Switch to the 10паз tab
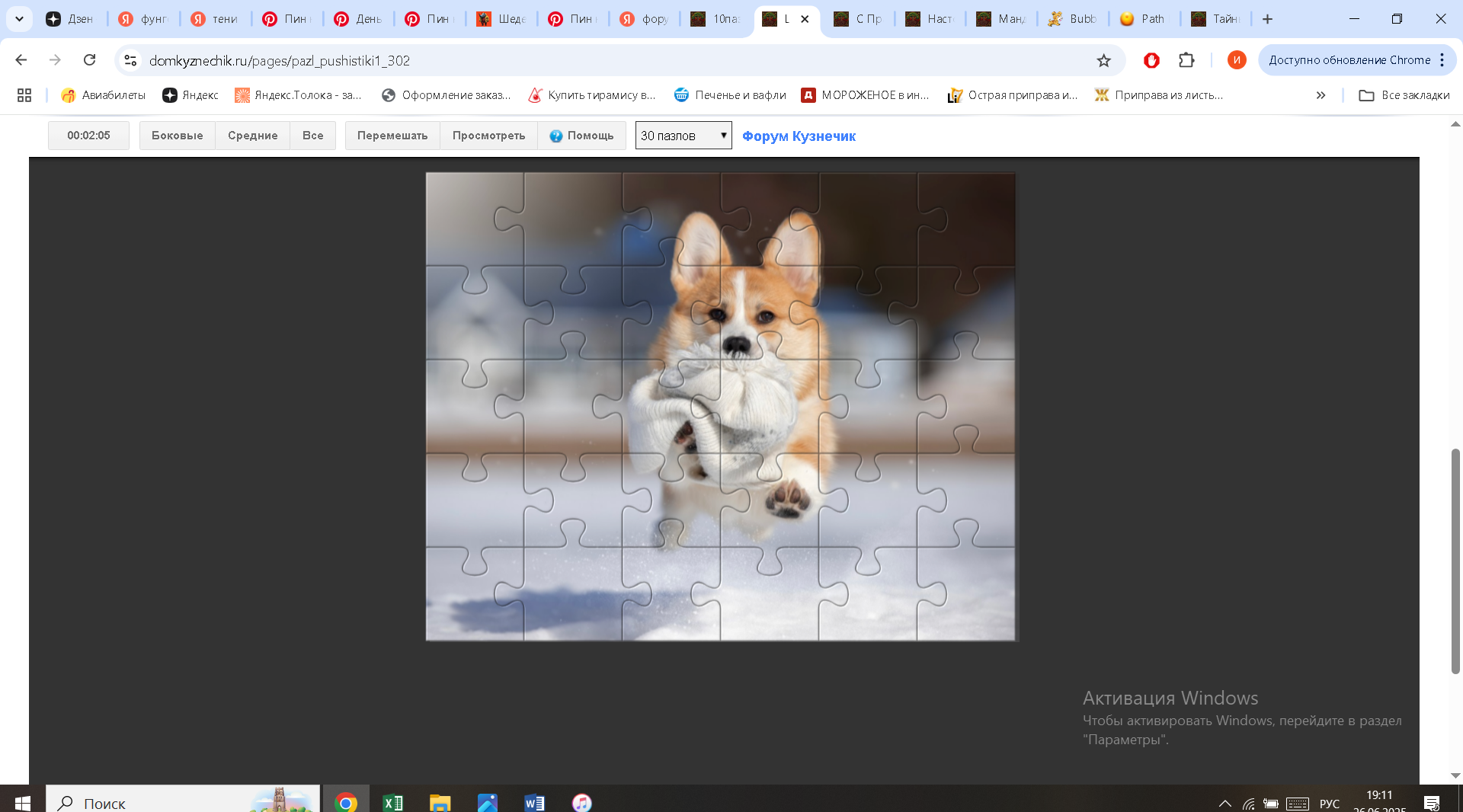This screenshot has height=812, width=1463. tap(716, 19)
